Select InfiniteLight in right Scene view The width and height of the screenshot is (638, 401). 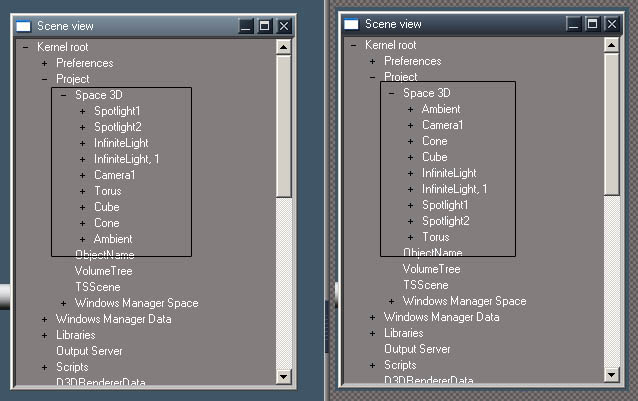click(449, 173)
